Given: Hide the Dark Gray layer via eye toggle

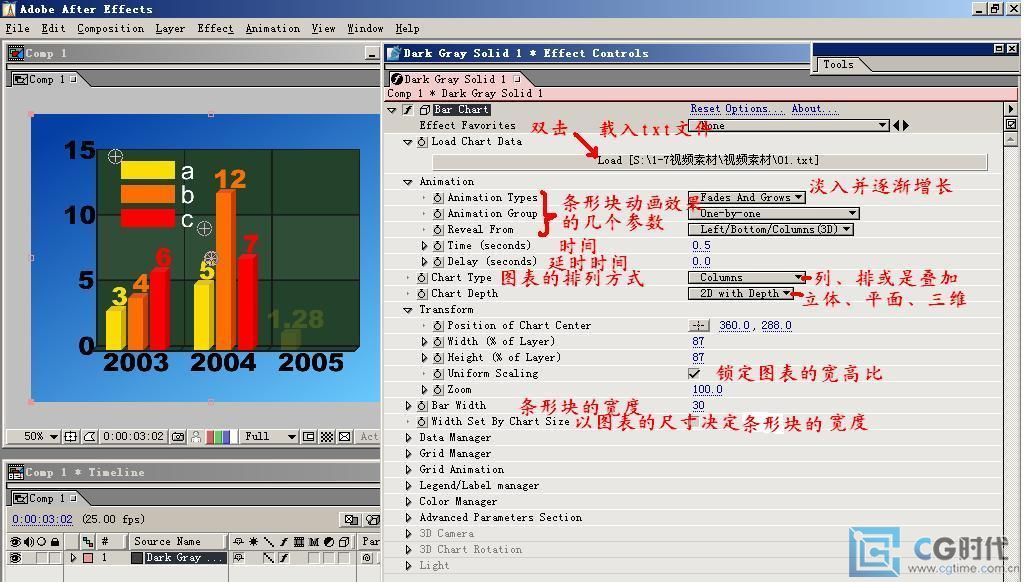Looking at the screenshot, I should pos(15,558).
